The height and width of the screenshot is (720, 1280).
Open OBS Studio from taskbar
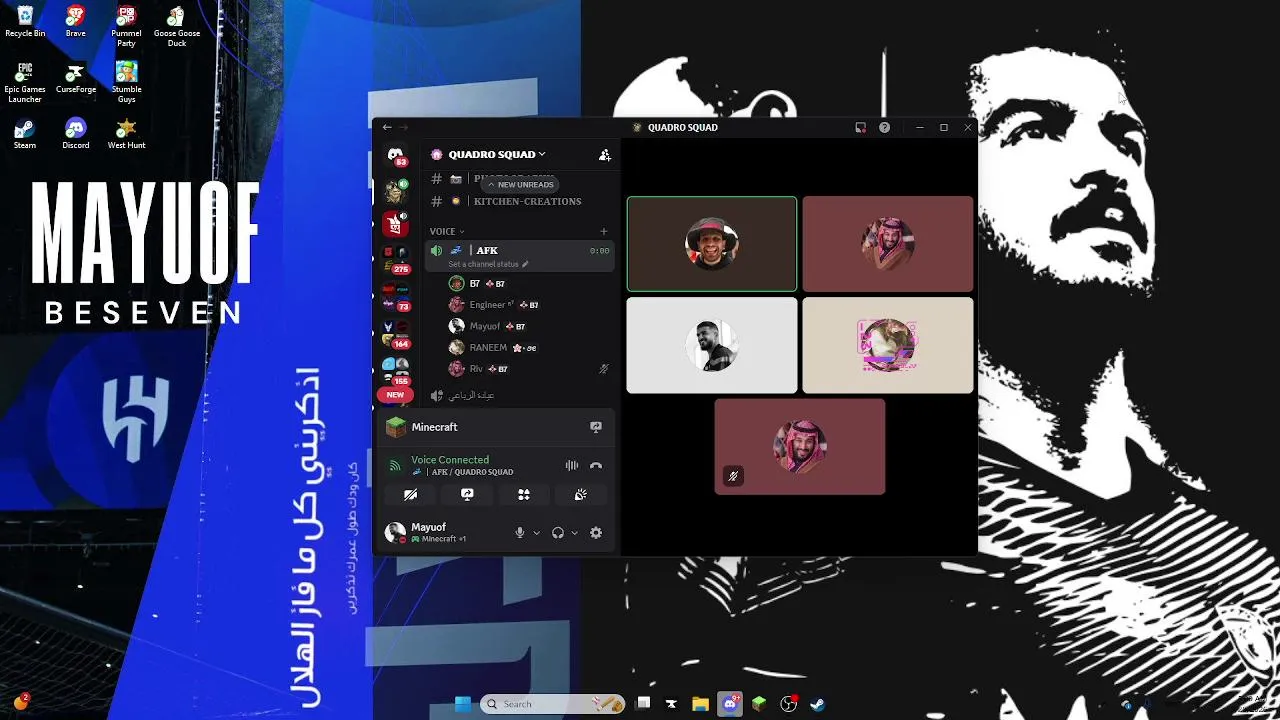(788, 704)
